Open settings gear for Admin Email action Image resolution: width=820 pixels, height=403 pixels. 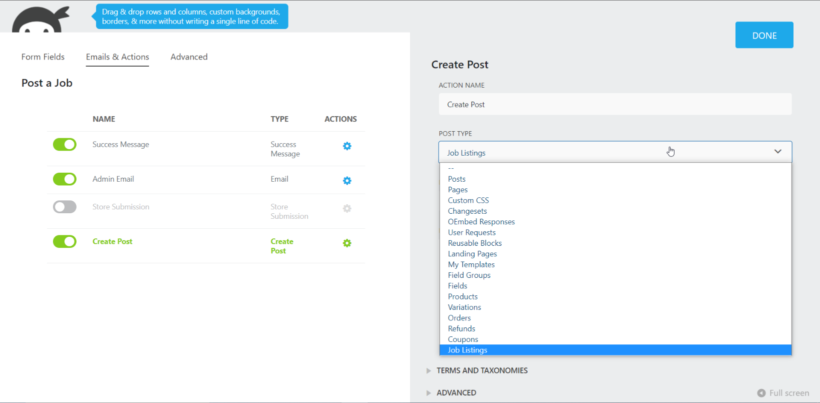pos(347,180)
